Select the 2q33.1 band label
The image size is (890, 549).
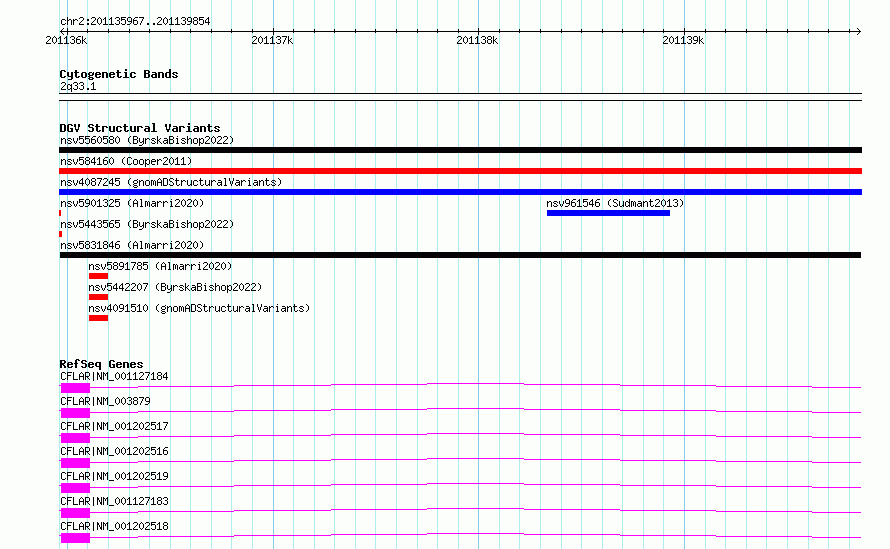tap(78, 86)
